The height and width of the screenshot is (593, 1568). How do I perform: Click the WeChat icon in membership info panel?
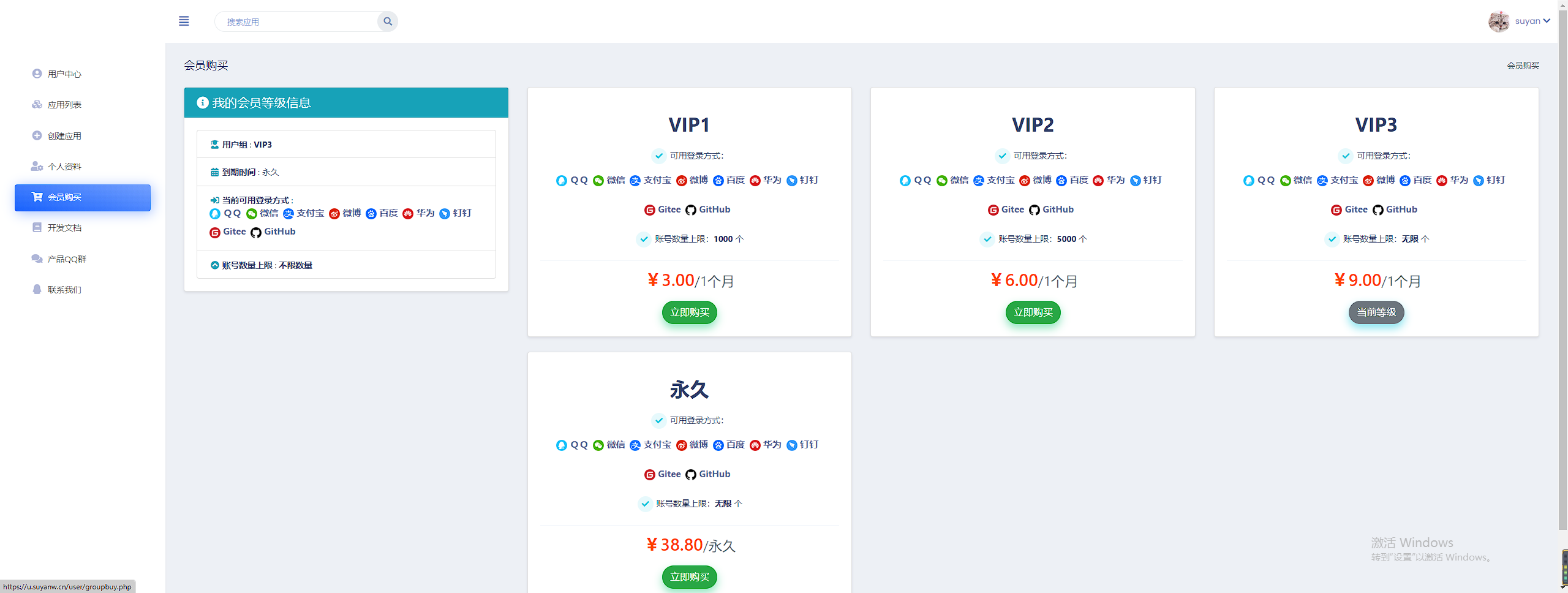pyautogui.click(x=251, y=214)
